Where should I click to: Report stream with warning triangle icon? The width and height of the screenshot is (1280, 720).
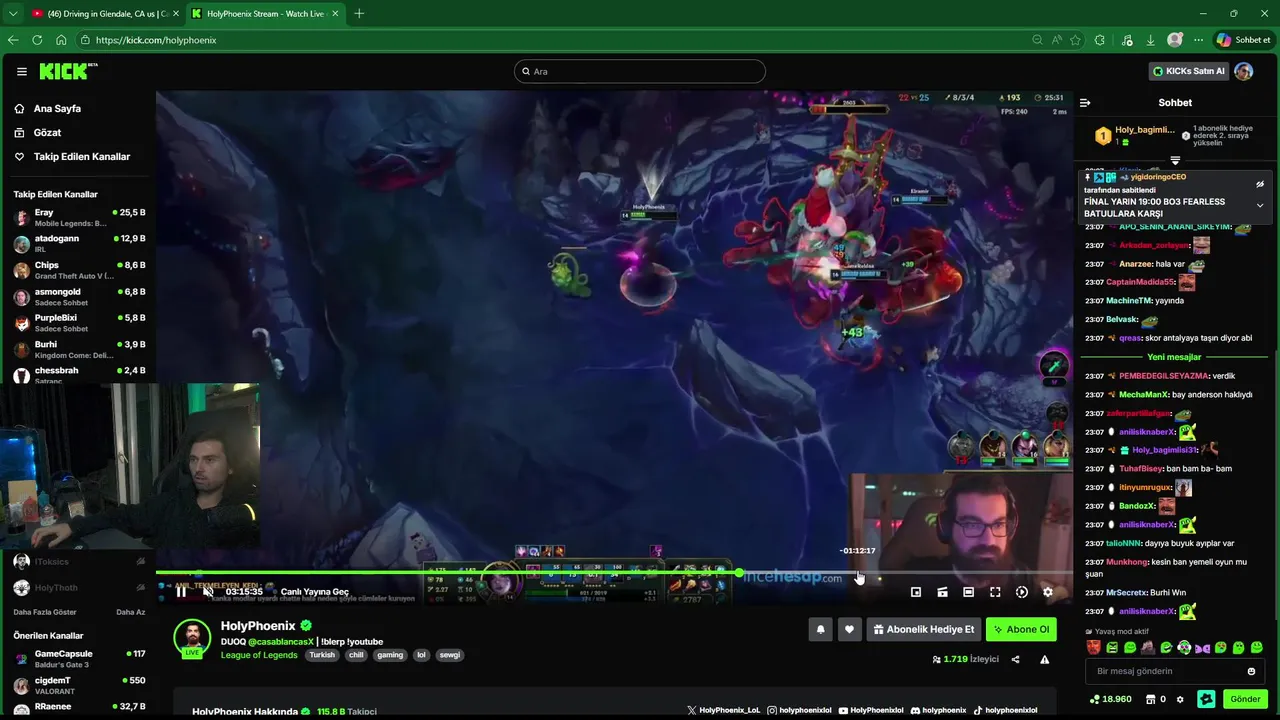[x=1044, y=659]
